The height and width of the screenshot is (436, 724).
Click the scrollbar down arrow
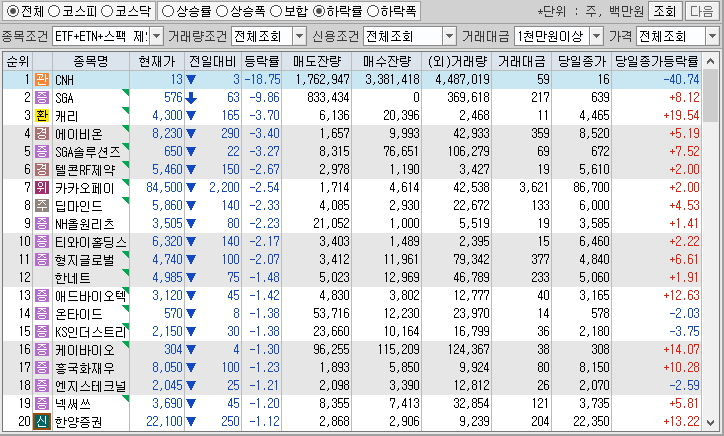[x=711, y=422]
